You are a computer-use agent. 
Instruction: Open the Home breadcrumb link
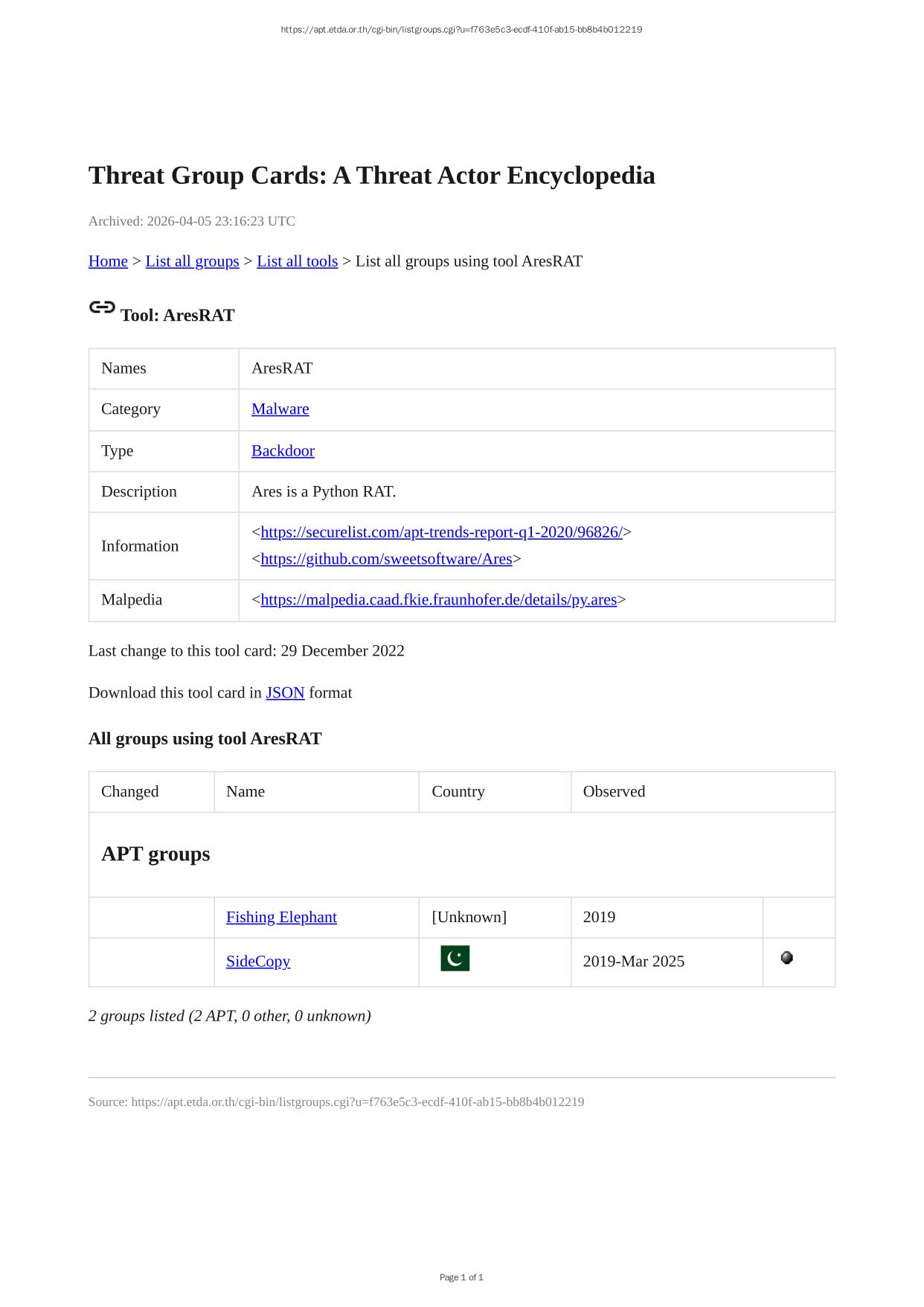pos(108,261)
